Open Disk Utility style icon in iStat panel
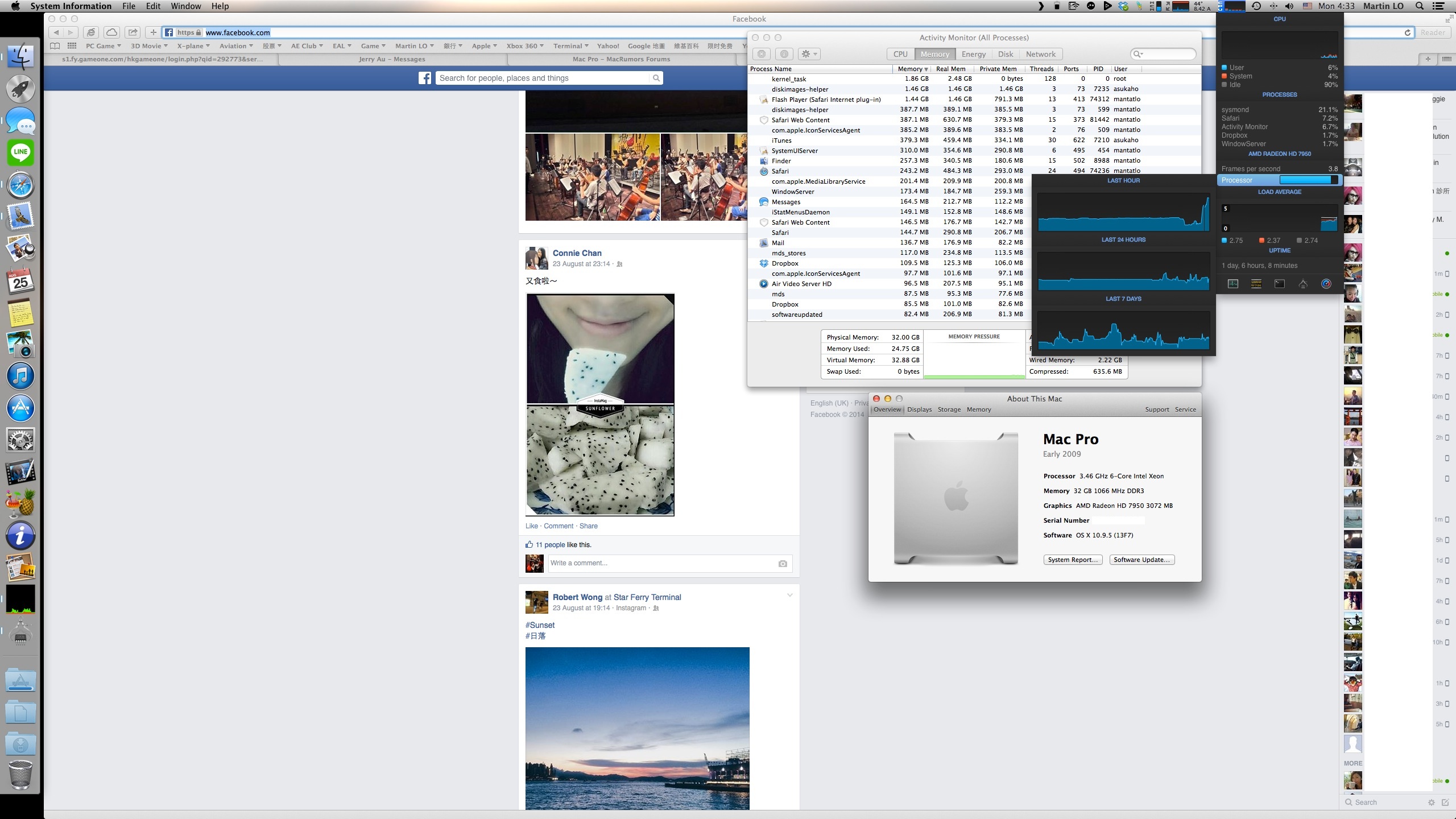This screenshot has height=819, width=1456. coord(1302,284)
